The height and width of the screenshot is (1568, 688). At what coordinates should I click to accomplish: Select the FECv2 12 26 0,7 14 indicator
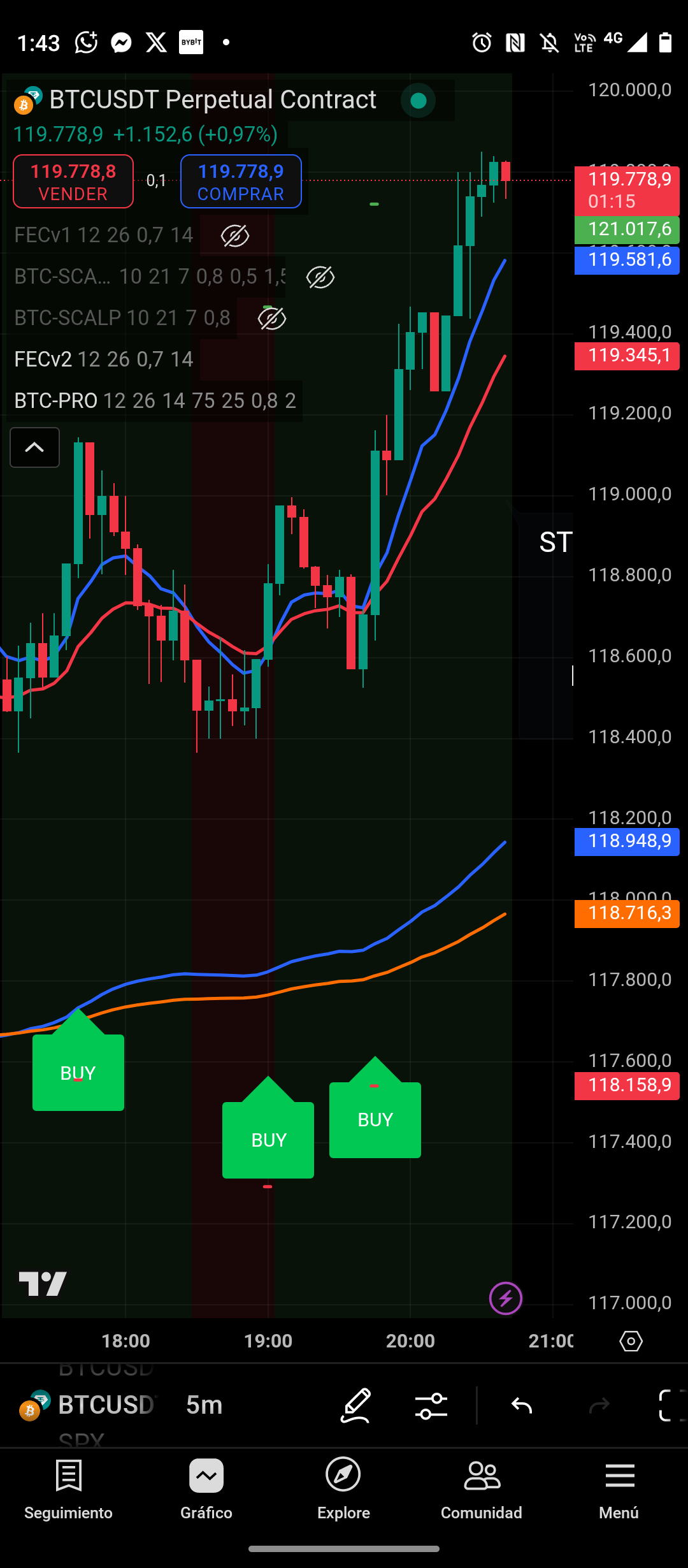[x=104, y=359]
